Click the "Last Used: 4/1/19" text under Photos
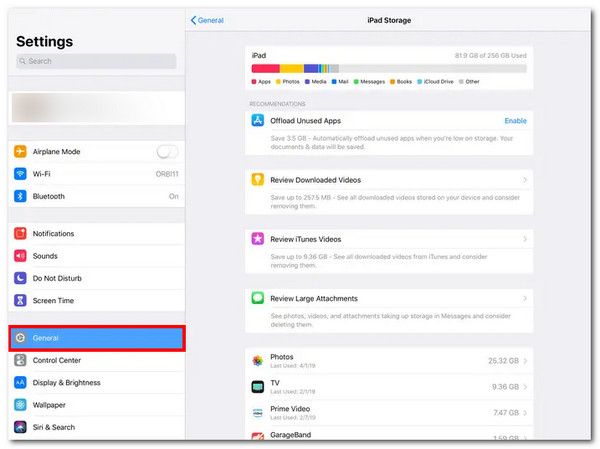This screenshot has height=449, width=600. point(293,366)
